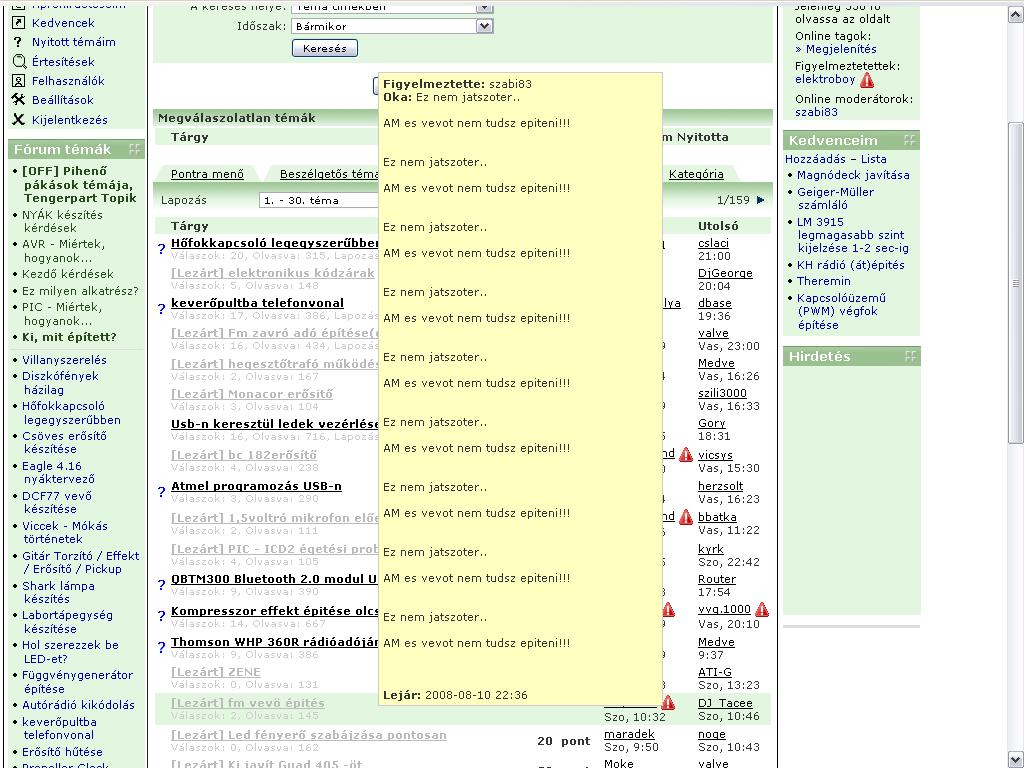
Task: Open forum topic NYÁK készítés kérdések
Action: (x=62, y=221)
